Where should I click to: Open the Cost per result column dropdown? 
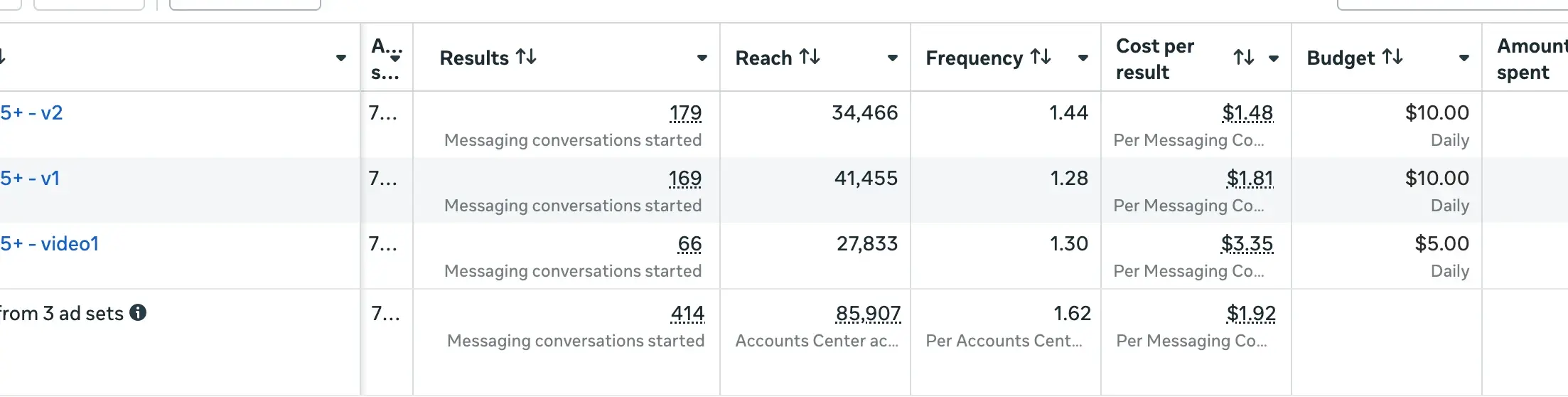tap(1274, 58)
